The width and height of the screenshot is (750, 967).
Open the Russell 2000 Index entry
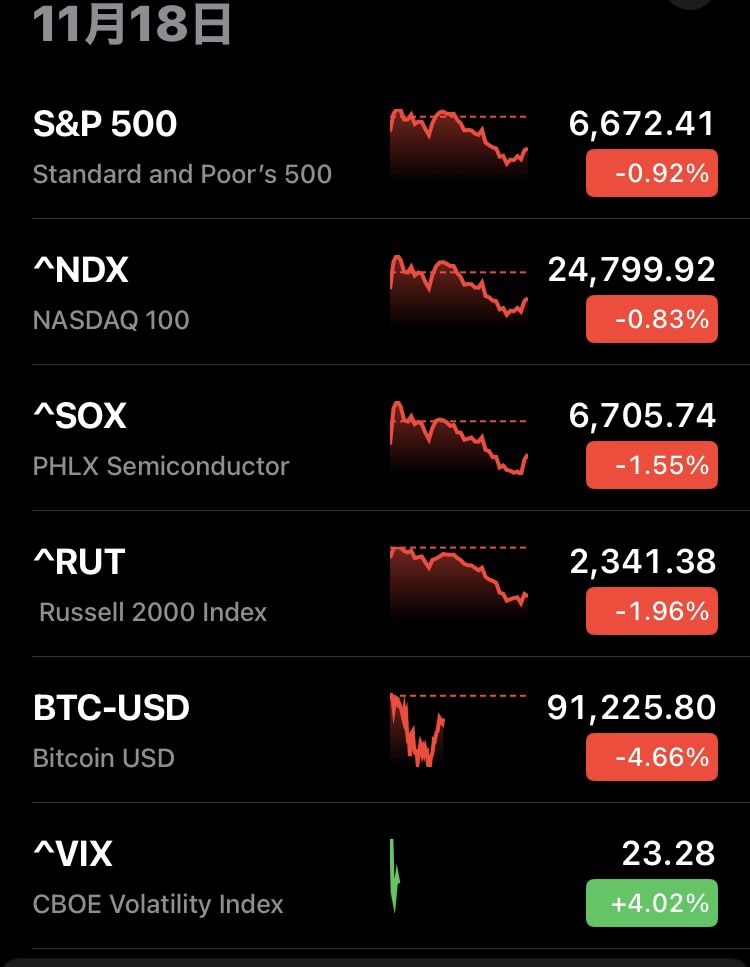tap(153, 612)
